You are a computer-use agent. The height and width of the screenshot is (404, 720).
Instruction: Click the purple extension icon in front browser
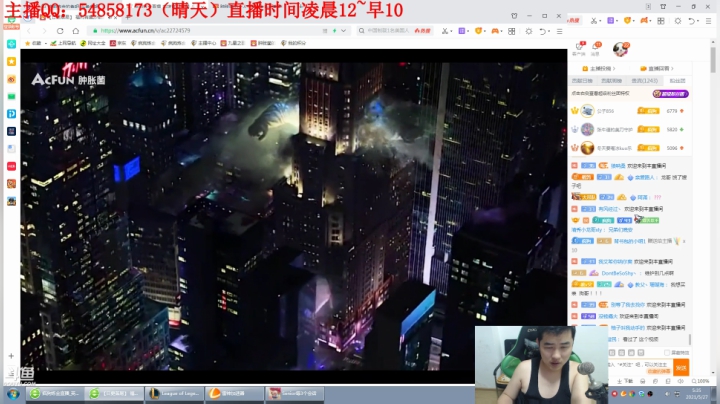pos(461,31)
